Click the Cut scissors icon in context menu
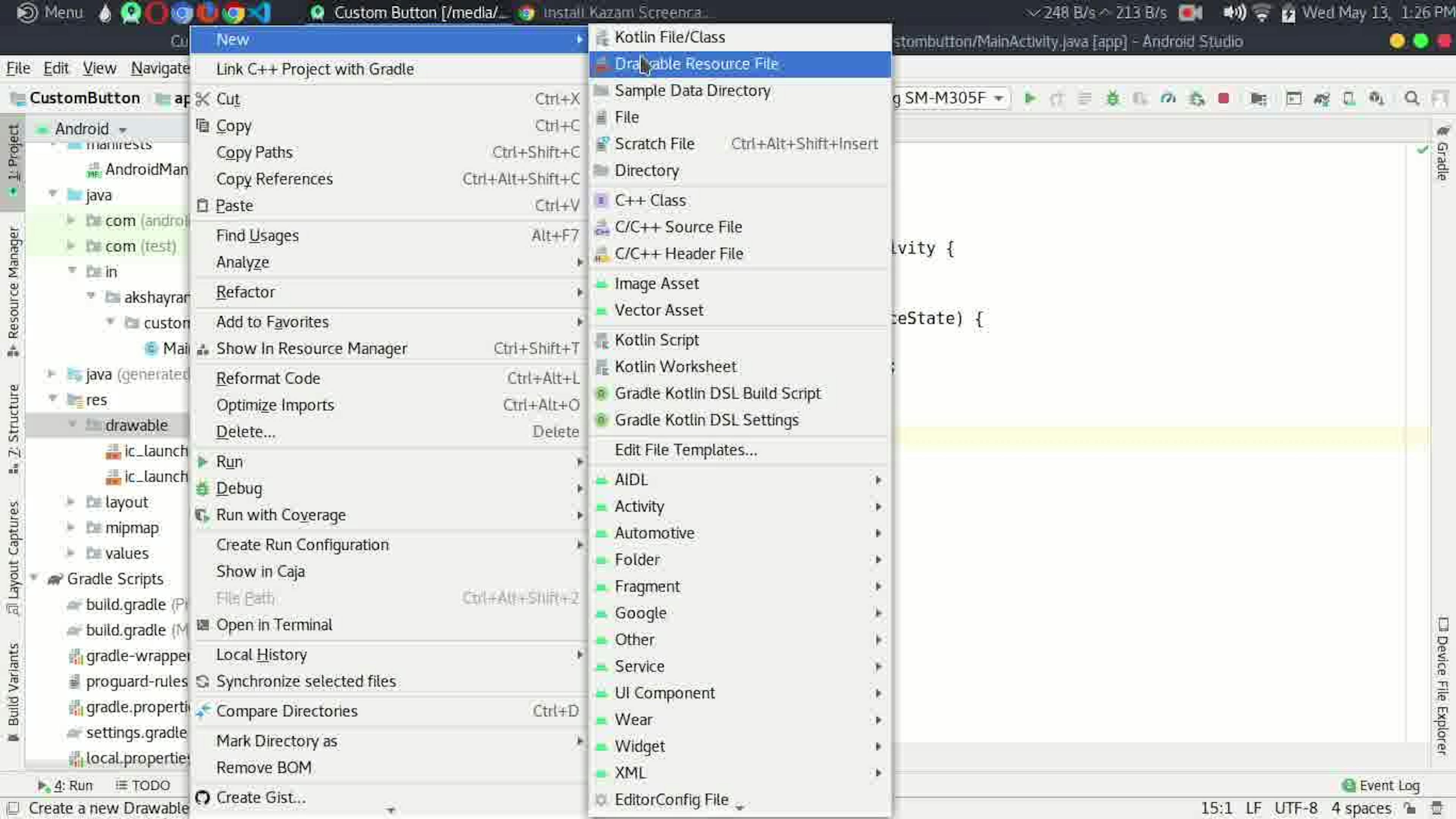The height and width of the screenshot is (819, 1456). click(x=202, y=99)
